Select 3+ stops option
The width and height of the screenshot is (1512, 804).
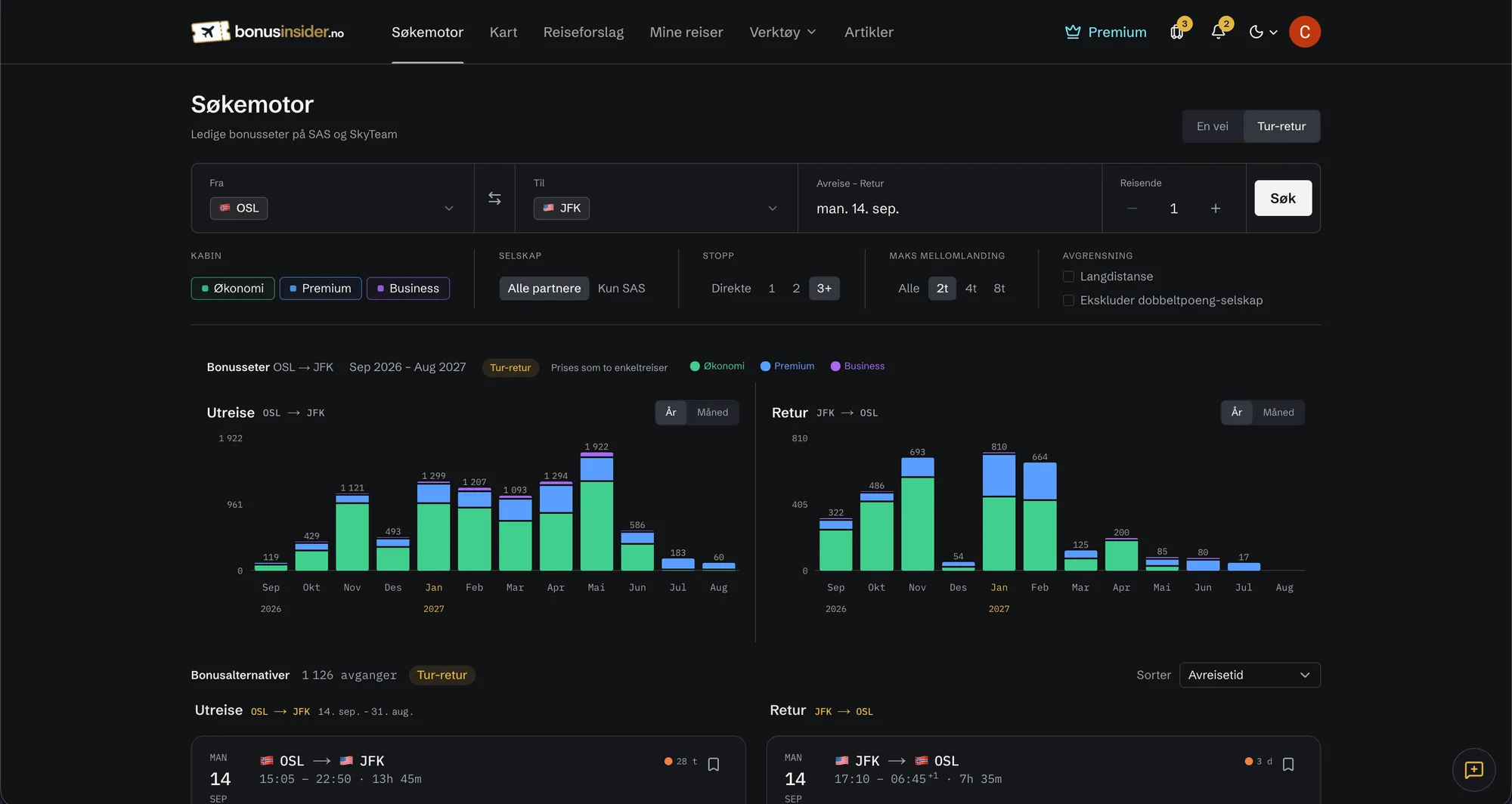coord(824,288)
